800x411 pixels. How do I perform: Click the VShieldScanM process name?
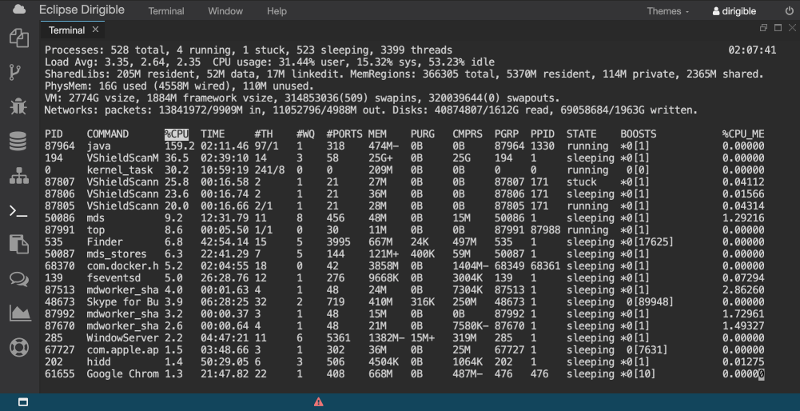122,158
